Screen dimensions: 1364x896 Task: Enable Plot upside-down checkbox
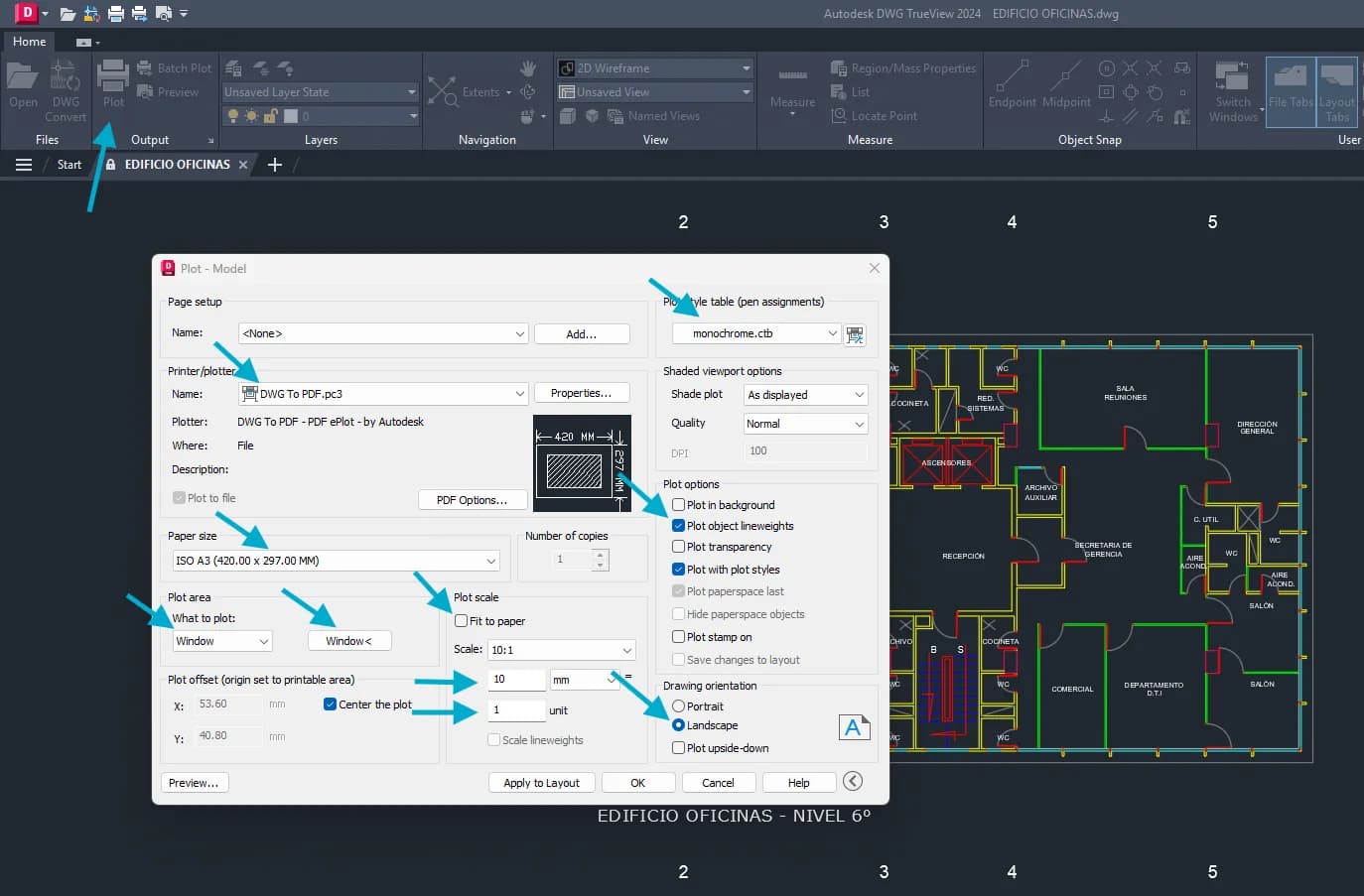(679, 748)
